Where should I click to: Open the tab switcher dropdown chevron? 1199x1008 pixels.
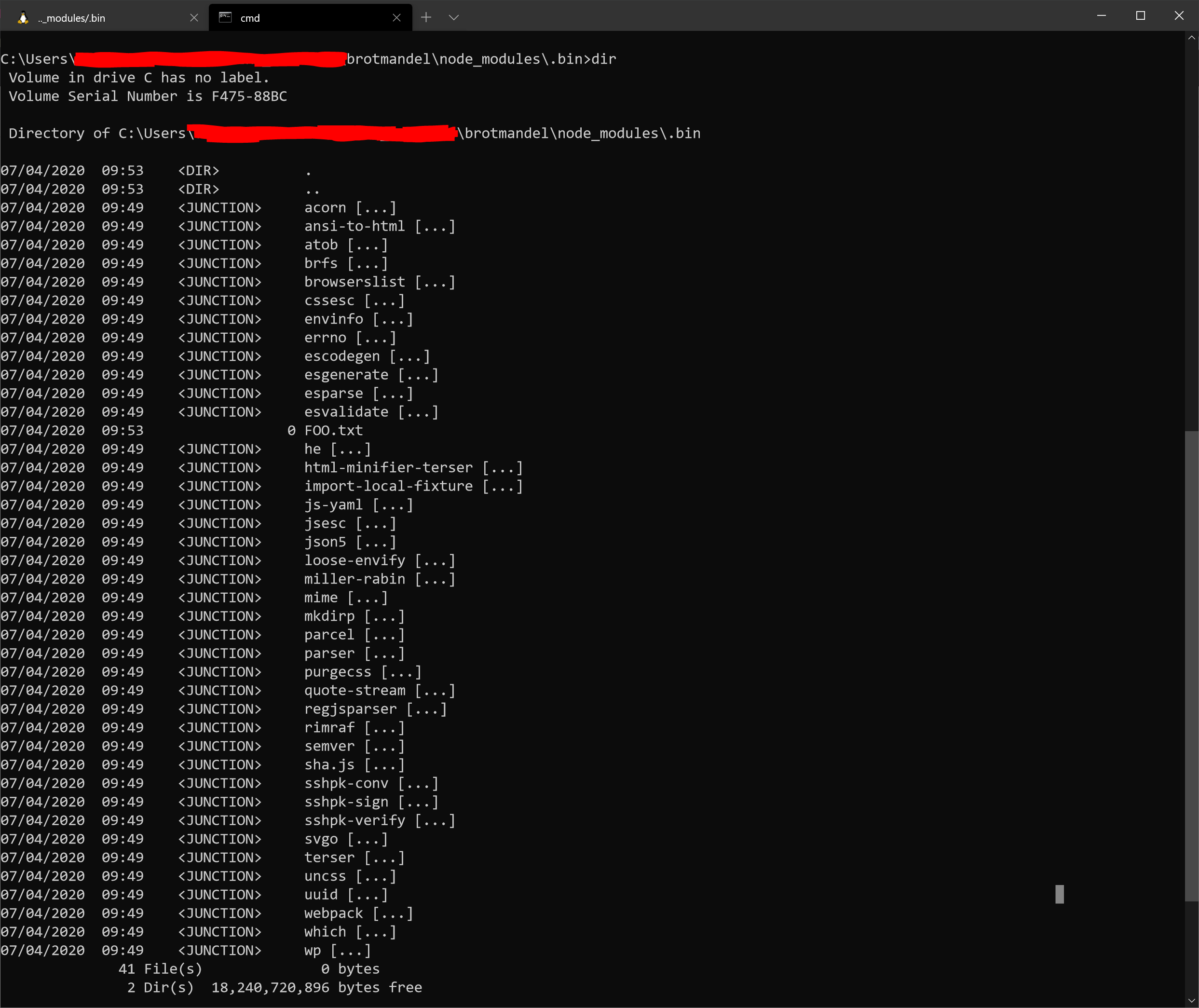pyautogui.click(x=454, y=18)
